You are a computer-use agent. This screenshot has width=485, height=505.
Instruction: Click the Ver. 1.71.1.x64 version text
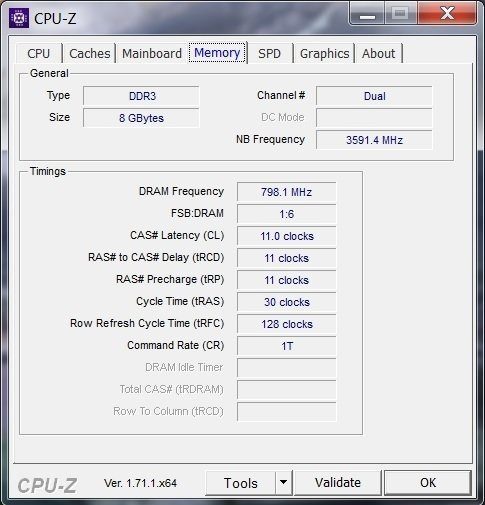140,483
